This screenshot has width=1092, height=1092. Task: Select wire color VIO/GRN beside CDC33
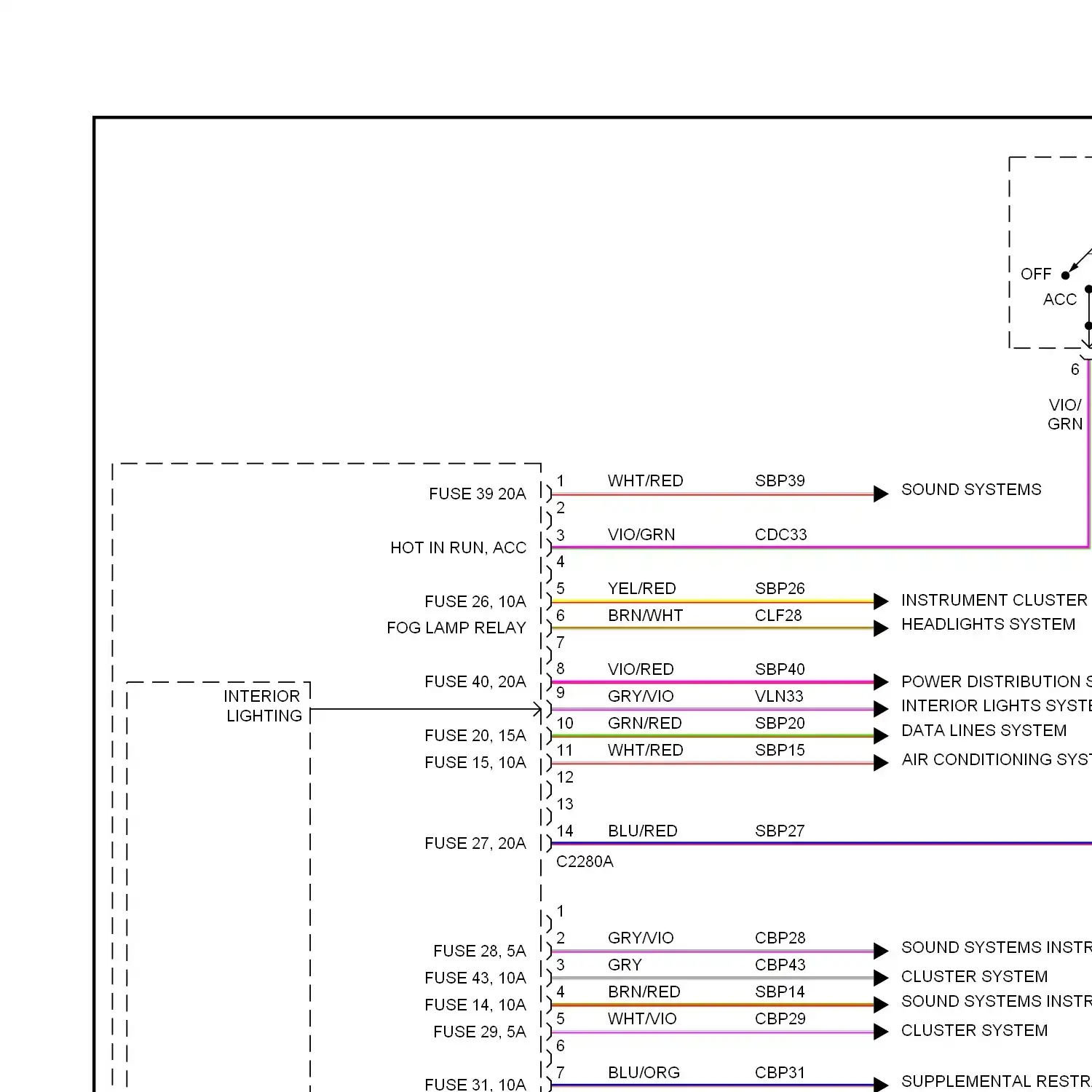pos(641,534)
